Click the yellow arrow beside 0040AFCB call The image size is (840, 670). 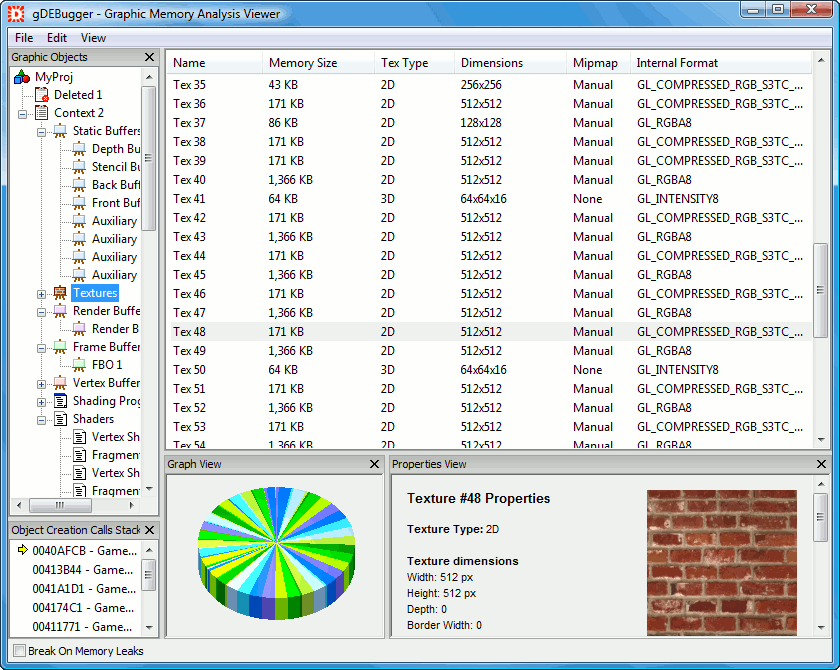point(21,550)
